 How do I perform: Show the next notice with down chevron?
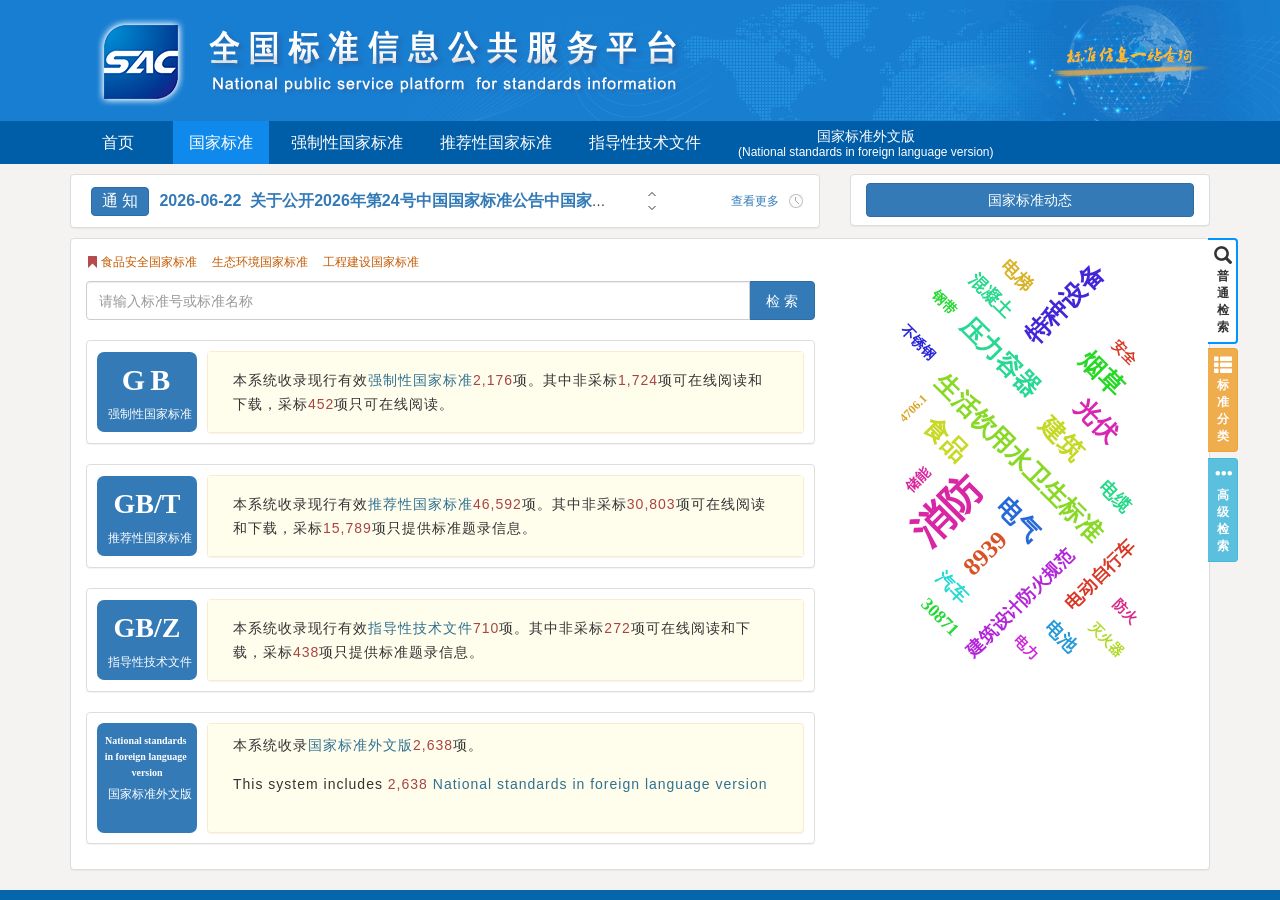652,207
